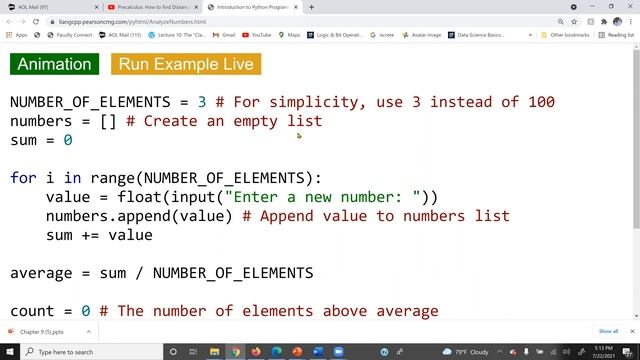The height and width of the screenshot is (360, 640).
Task: Open PowerPoint from taskbar
Action: [297, 352]
